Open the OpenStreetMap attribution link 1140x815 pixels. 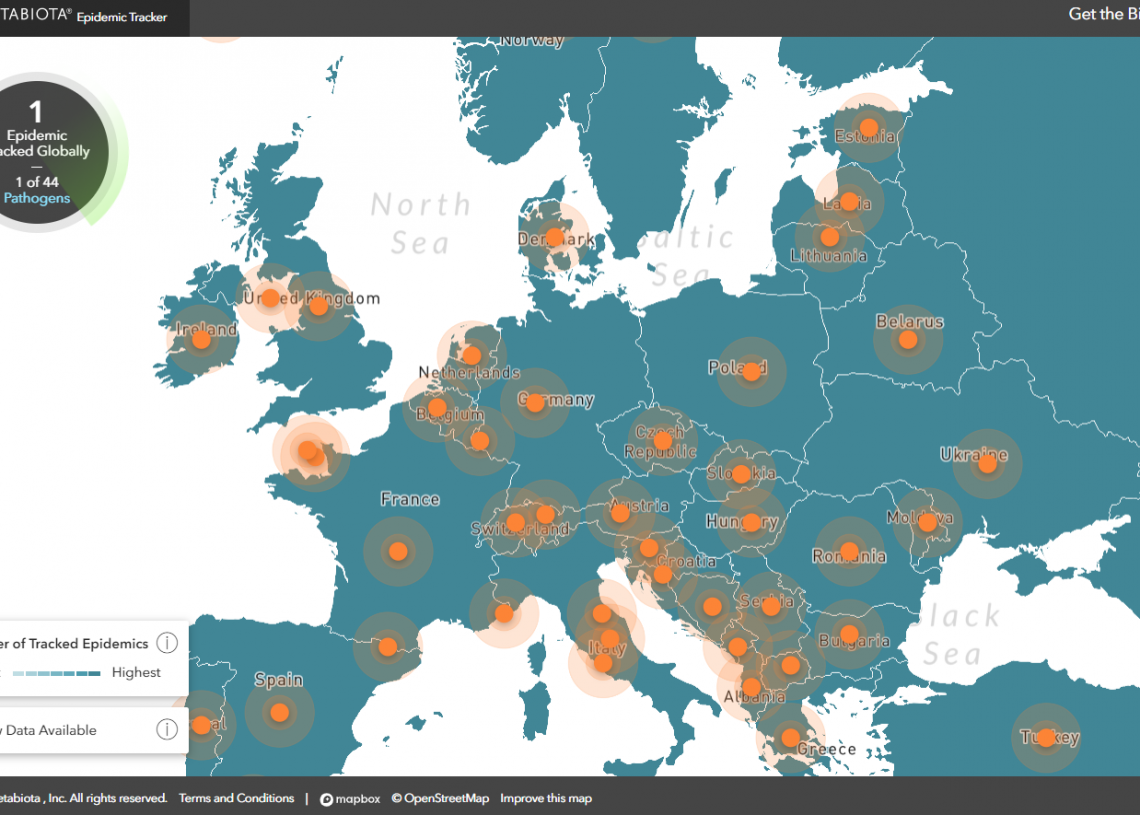coord(440,798)
